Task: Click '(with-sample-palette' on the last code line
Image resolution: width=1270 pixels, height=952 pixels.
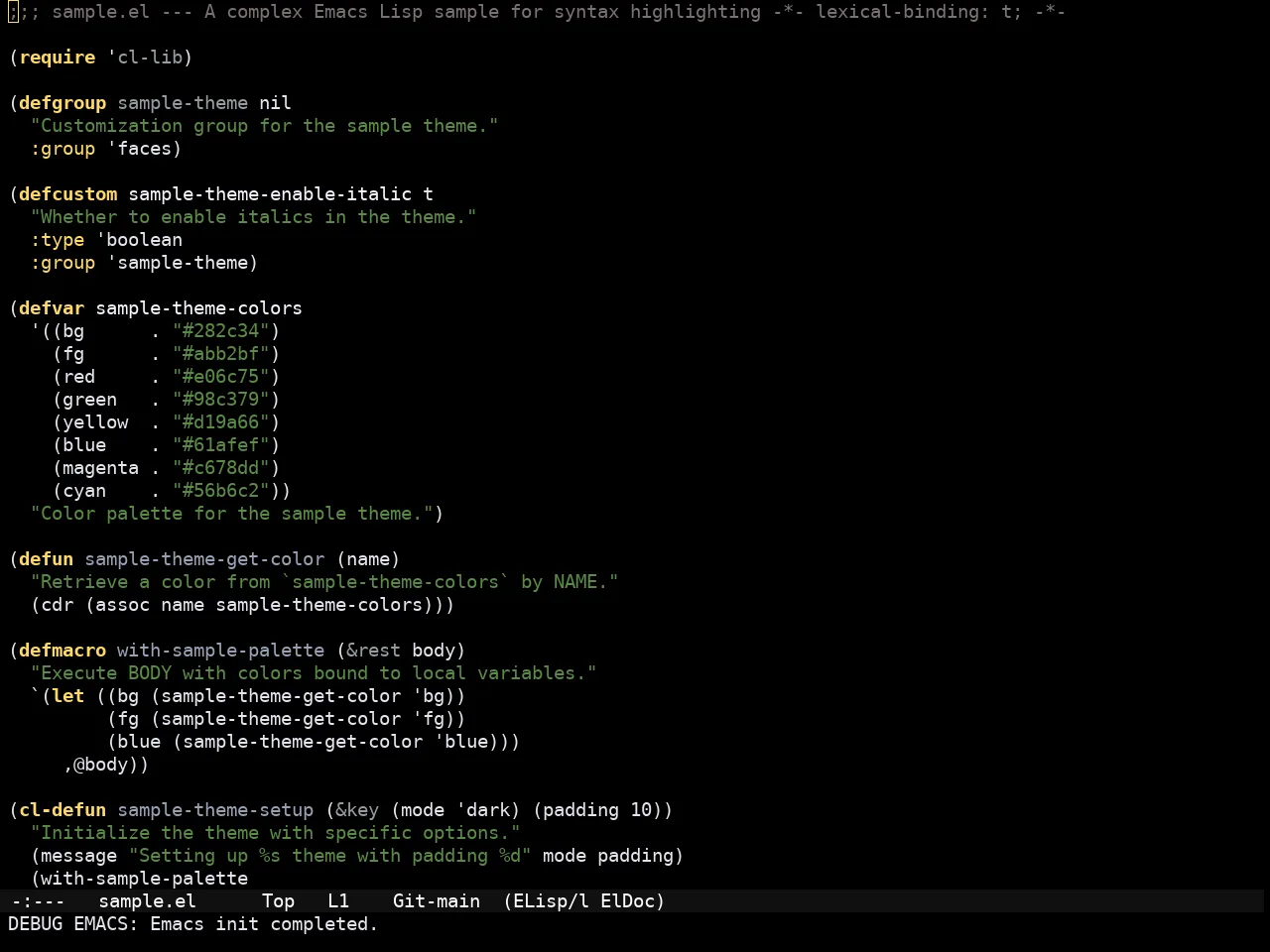Action: (139, 879)
